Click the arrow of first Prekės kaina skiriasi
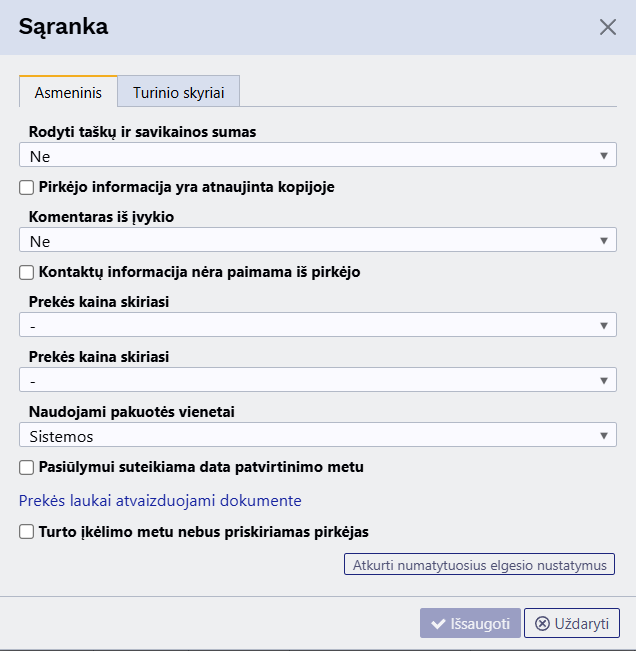 pos(604,326)
